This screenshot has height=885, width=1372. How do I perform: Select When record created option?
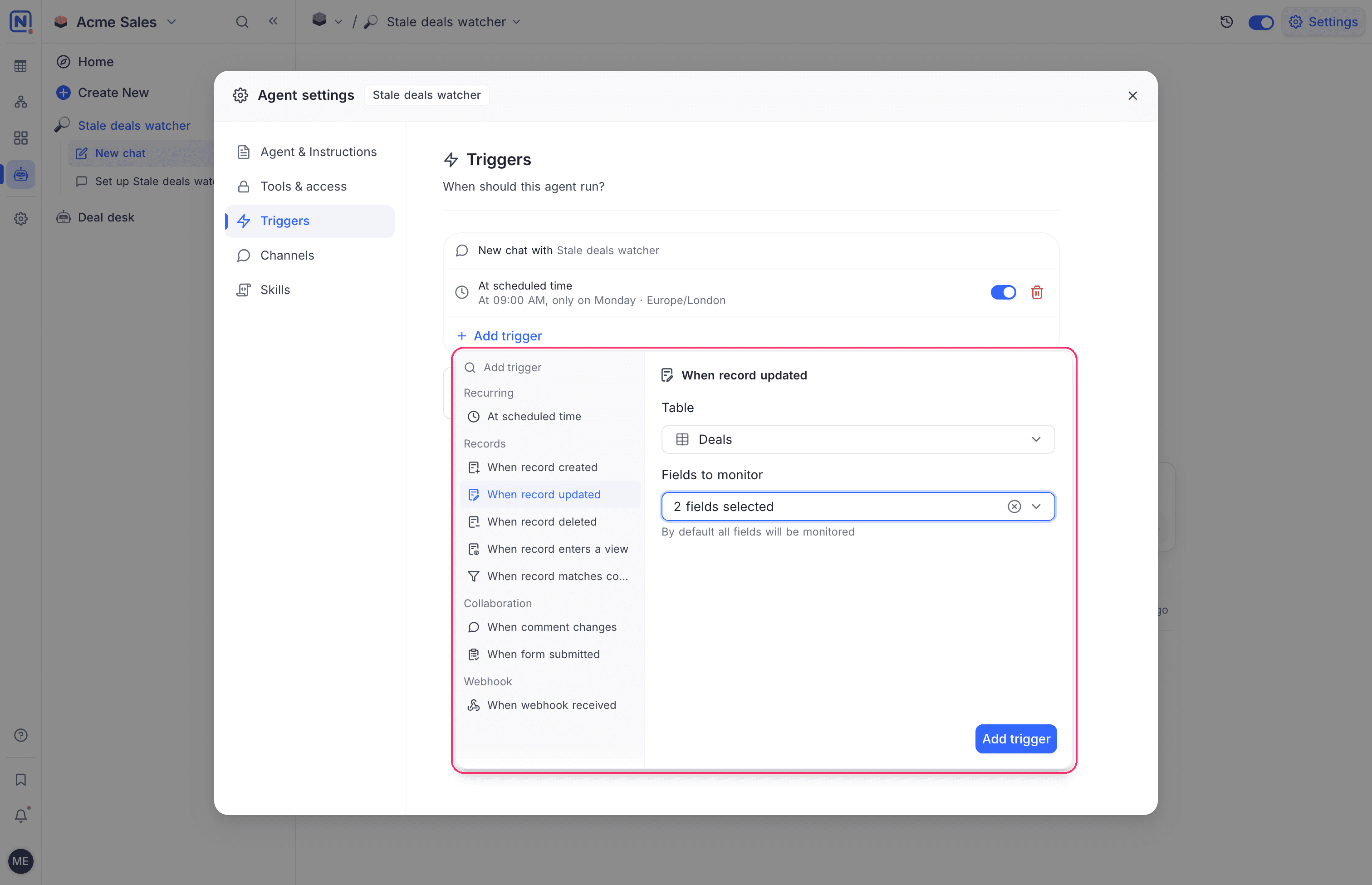pos(550,468)
